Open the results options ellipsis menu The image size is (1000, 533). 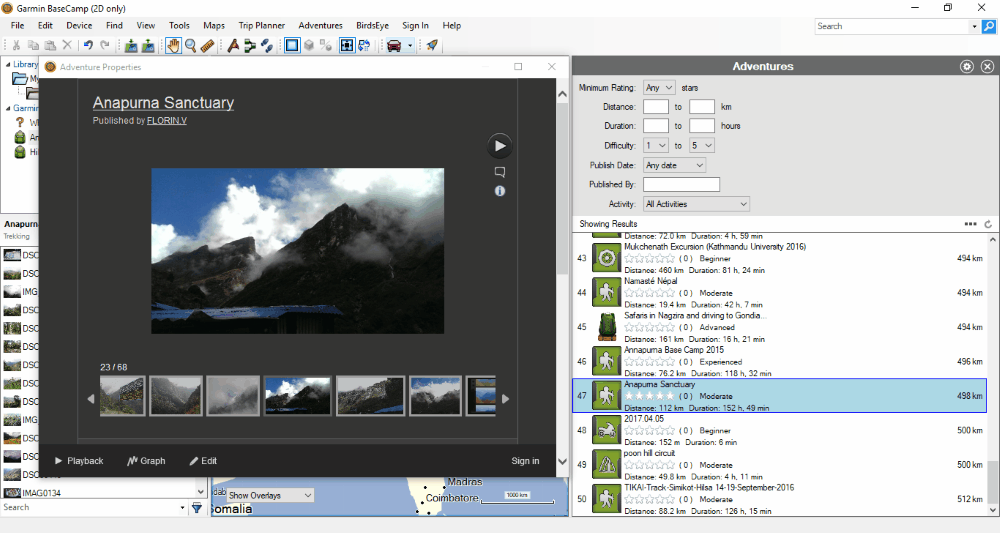[x=971, y=224]
